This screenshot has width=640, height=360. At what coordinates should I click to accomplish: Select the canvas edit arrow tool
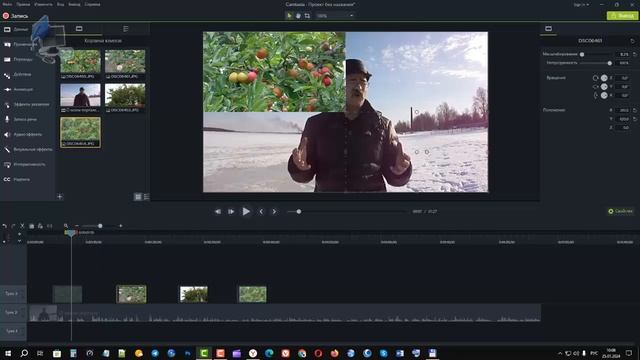pos(289,16)
